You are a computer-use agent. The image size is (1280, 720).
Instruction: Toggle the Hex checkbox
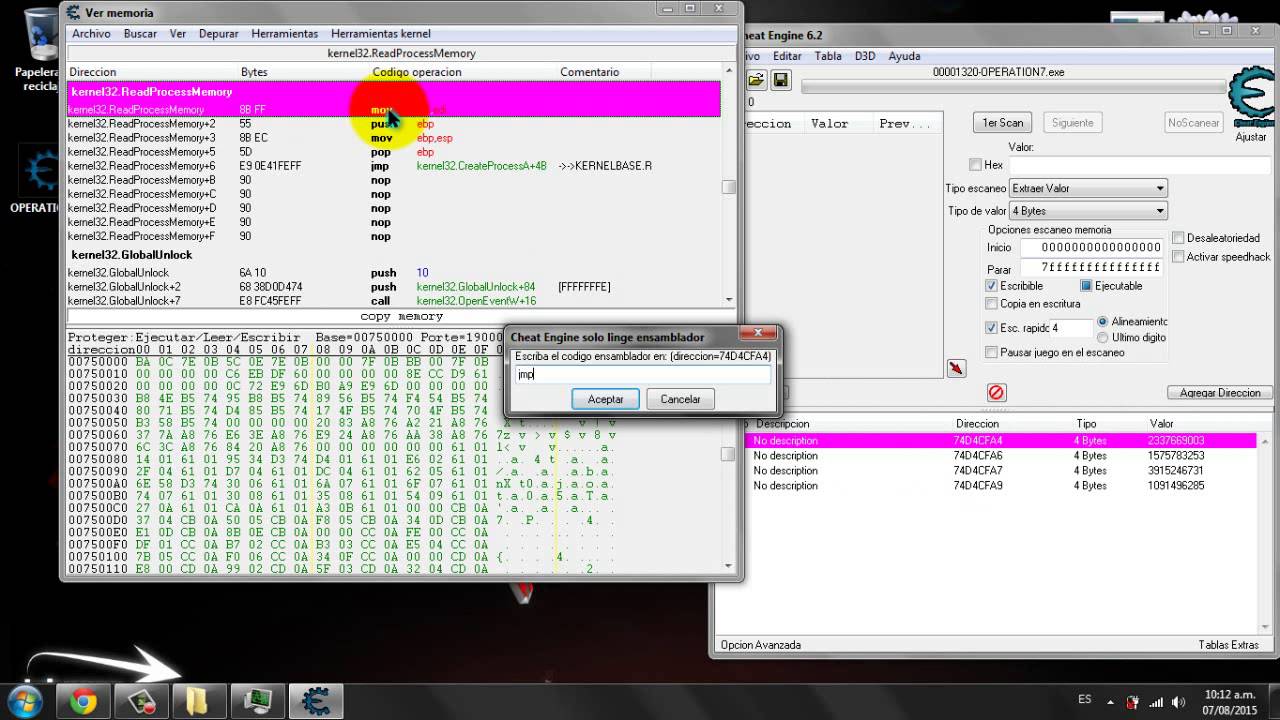click(x=975, y=165)
